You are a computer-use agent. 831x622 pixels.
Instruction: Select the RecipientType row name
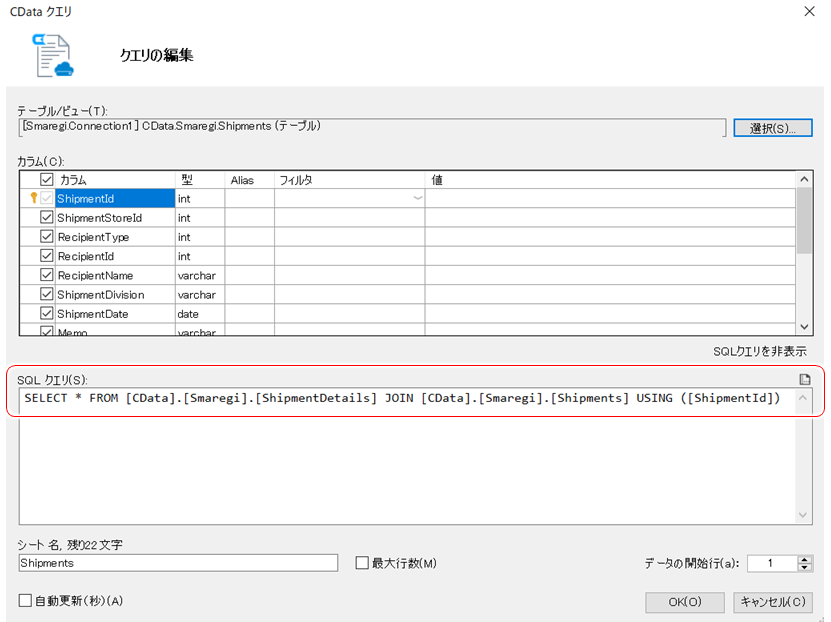point(115,237)
